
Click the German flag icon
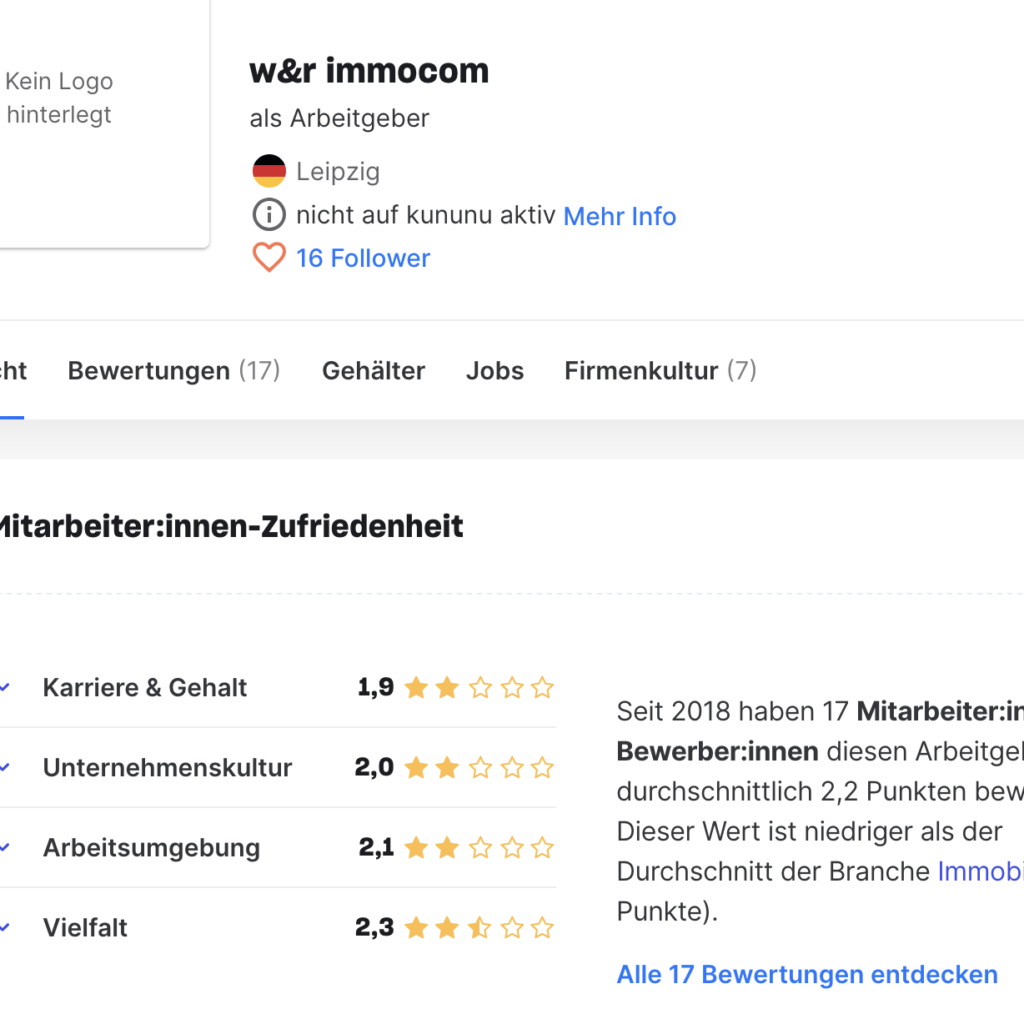[269, 171]
